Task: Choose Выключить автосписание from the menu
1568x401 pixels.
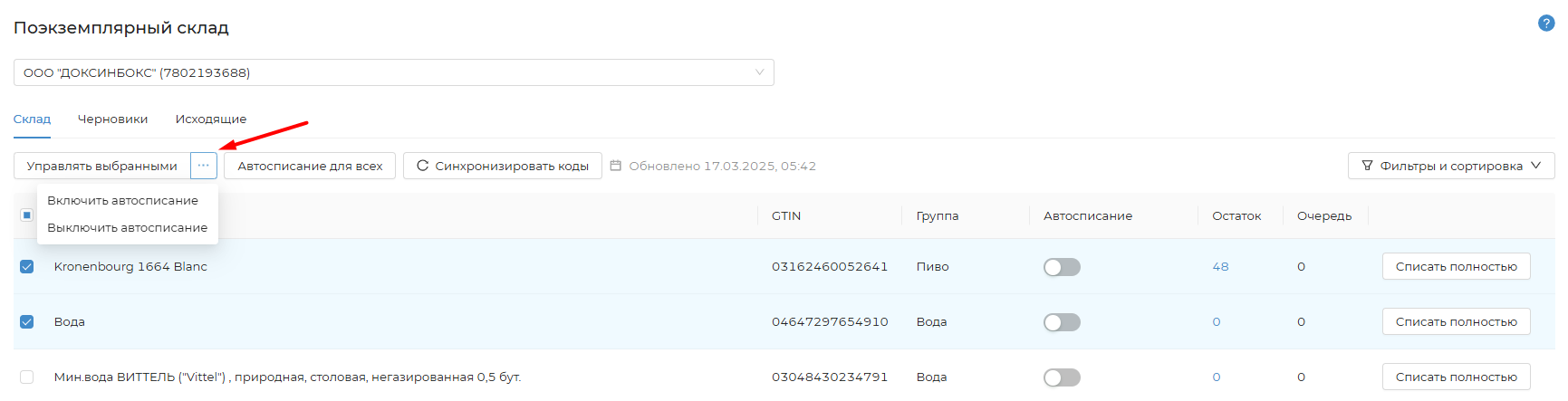Action: [x=127, y=228]
